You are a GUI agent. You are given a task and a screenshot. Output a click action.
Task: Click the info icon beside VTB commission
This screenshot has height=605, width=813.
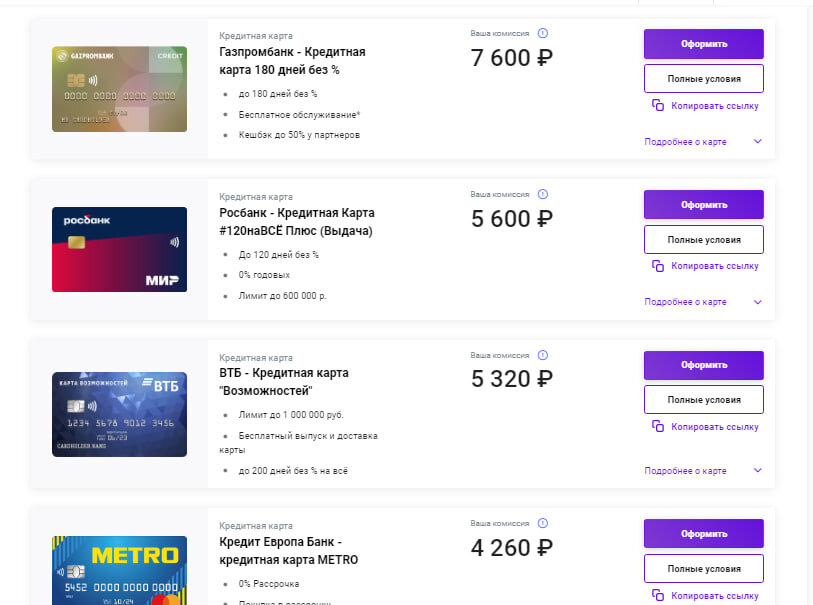(x=543, y=355)
